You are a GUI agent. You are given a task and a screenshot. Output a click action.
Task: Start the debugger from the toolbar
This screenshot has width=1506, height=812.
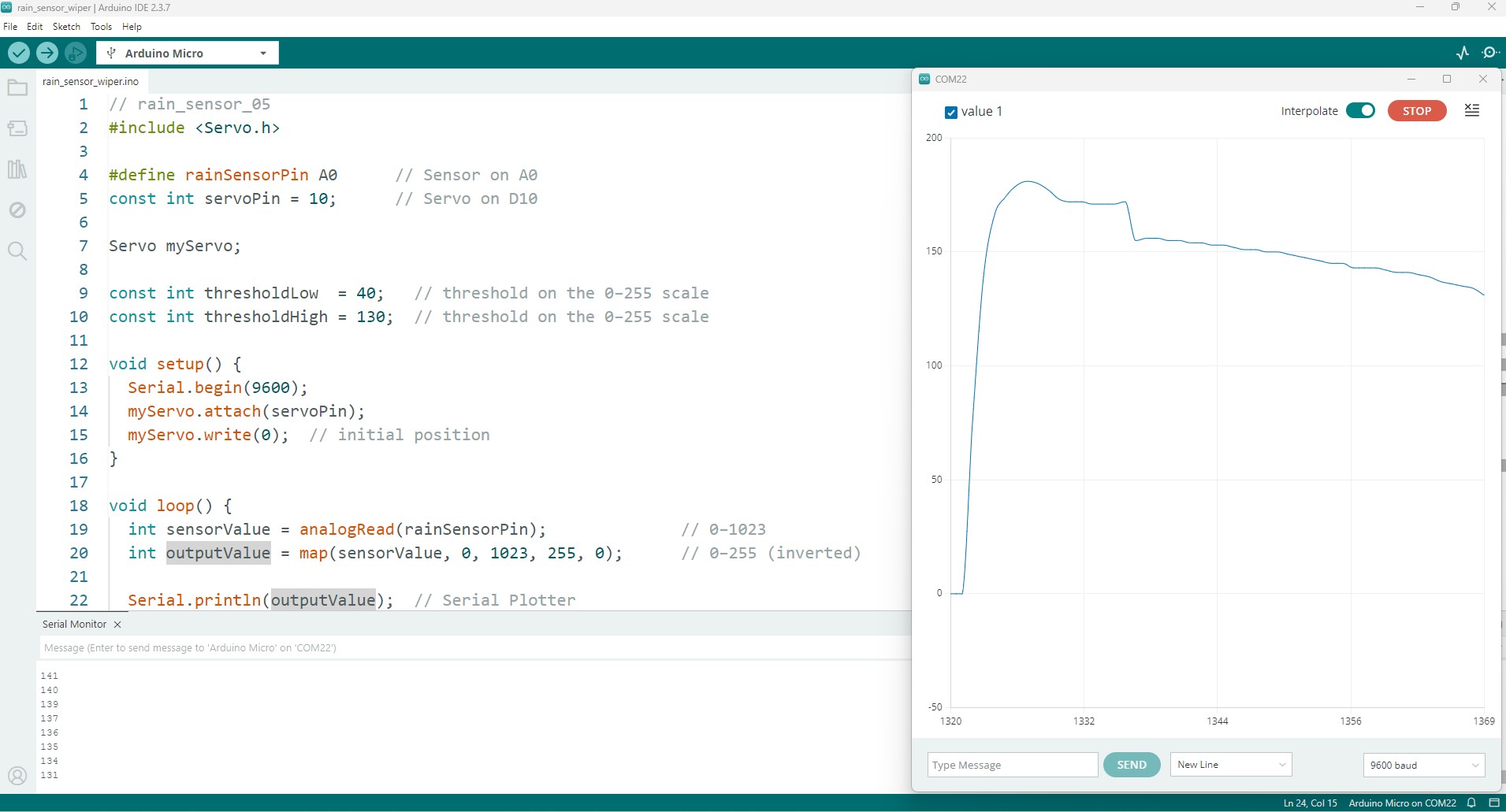point(76,53)
